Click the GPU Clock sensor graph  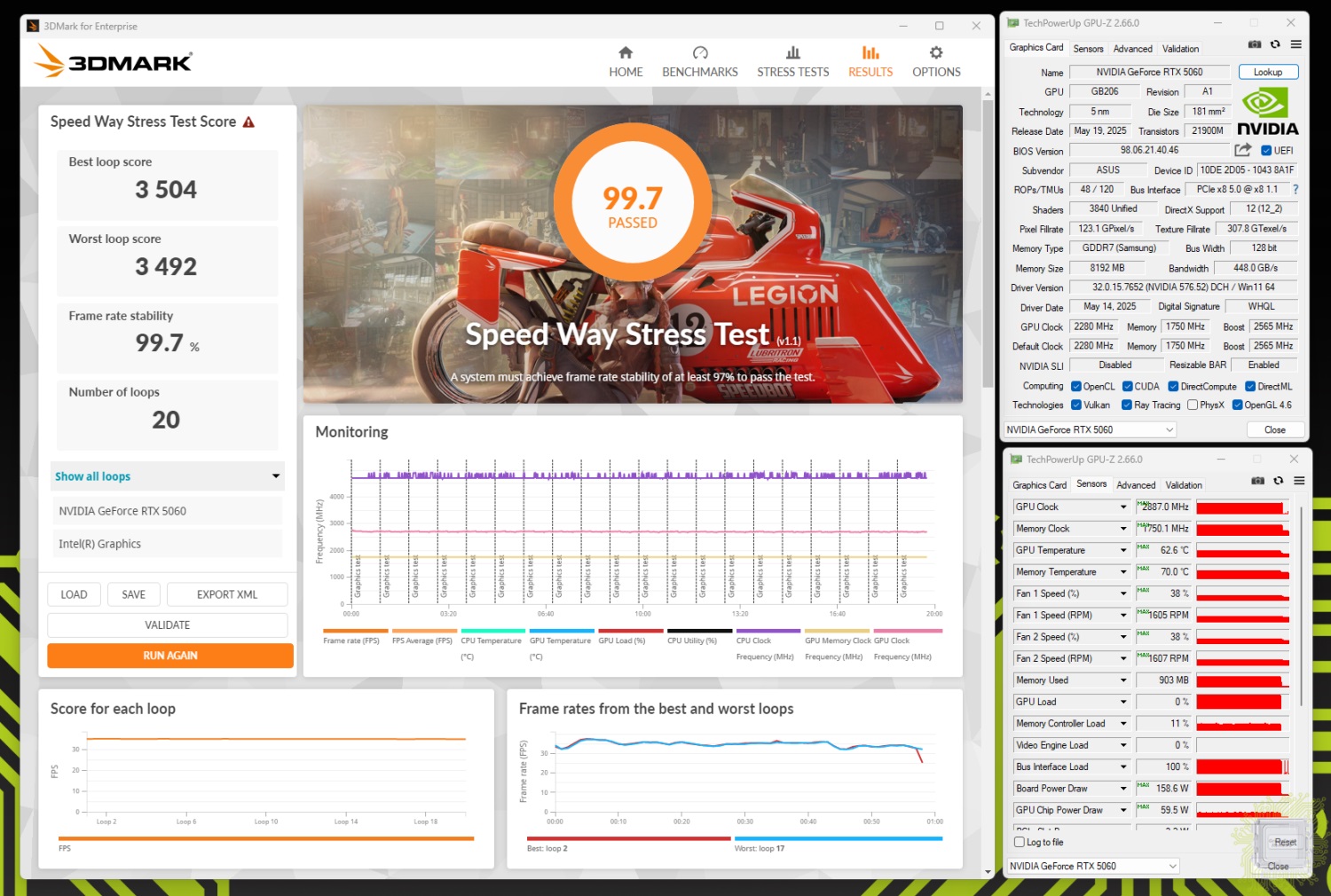pos(1242,507)
